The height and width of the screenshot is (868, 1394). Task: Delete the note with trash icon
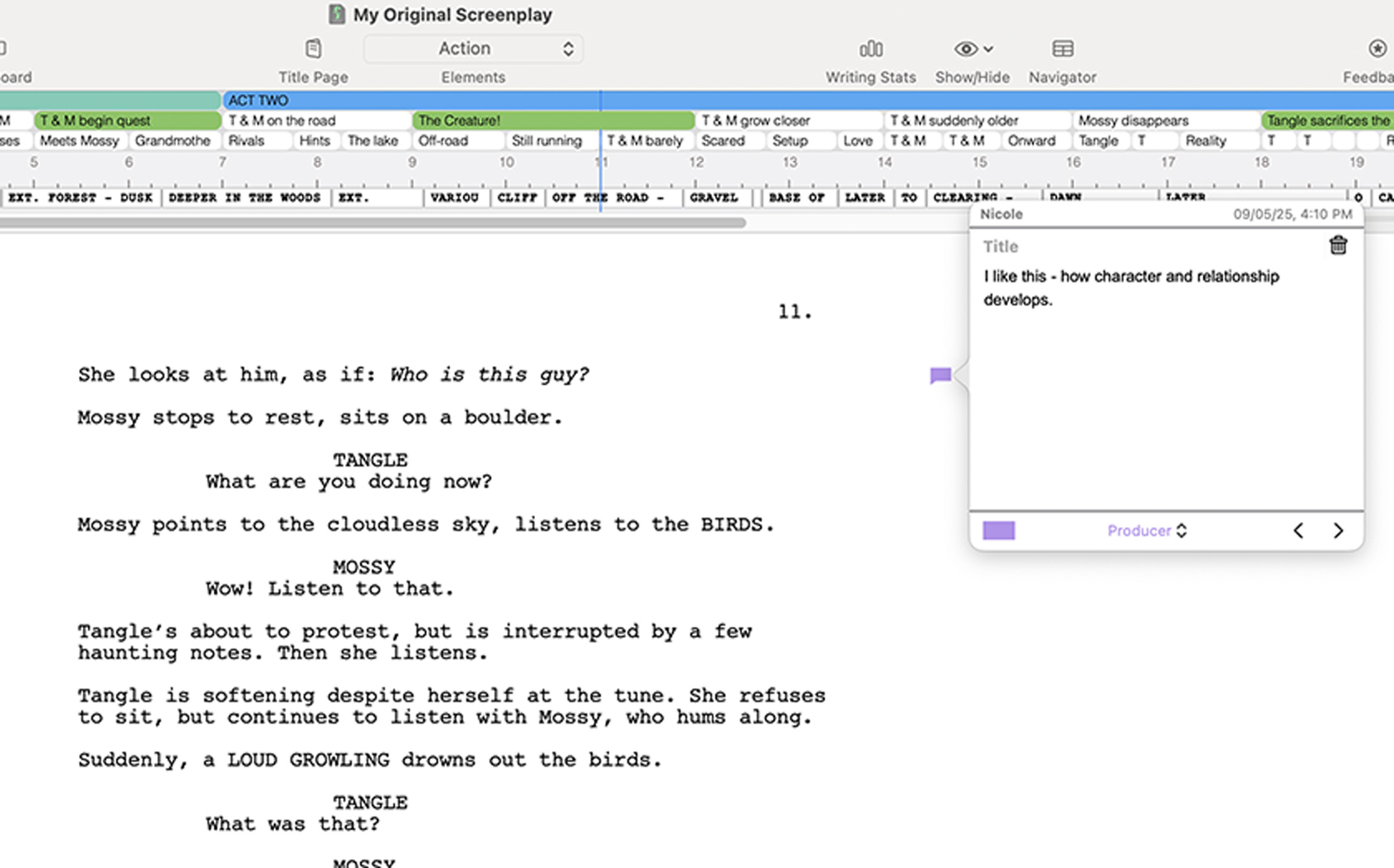pyautogui.click(x=1338, y=246)
